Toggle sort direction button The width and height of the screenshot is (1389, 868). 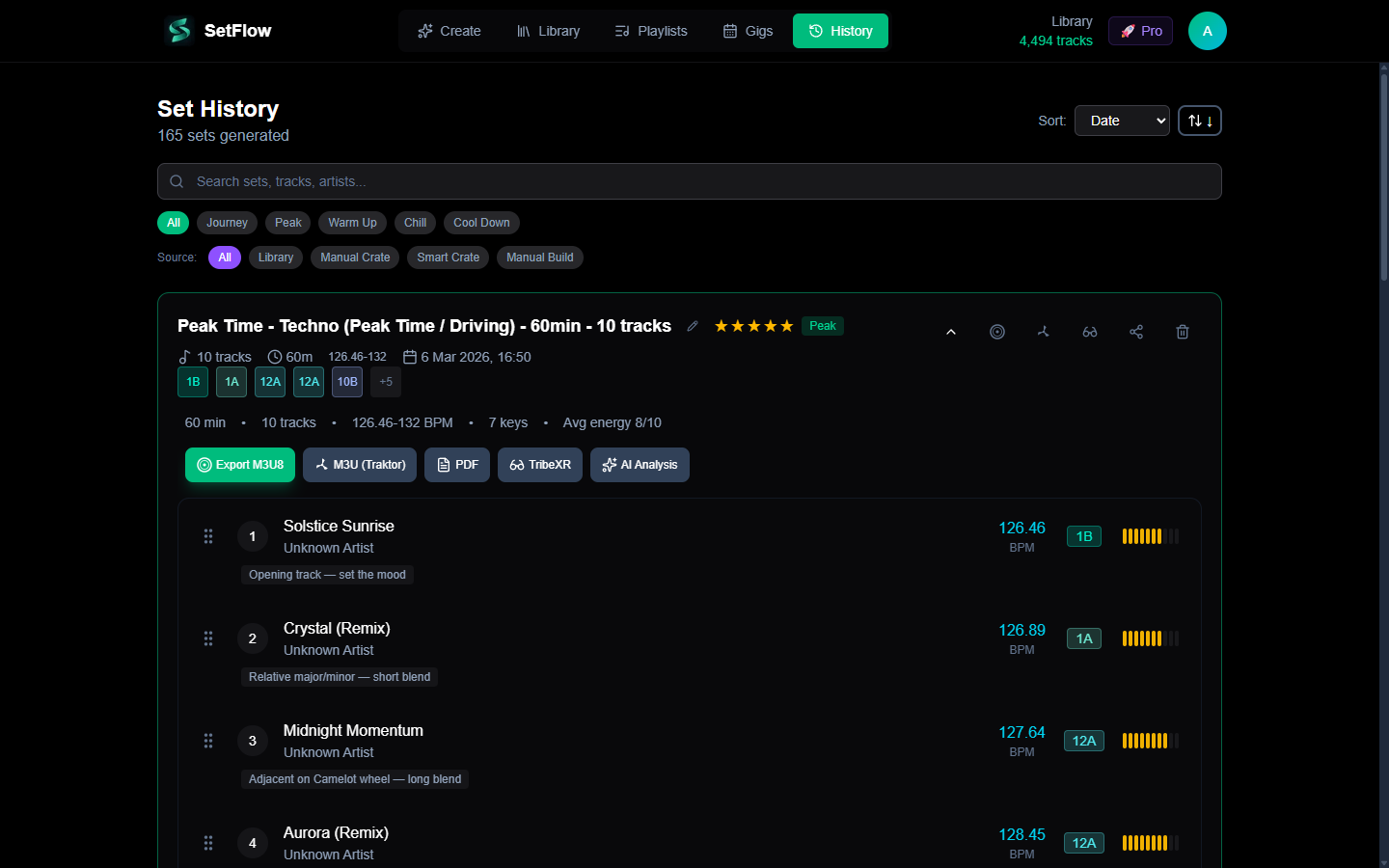pyautogui.click(x=1200, y=121)
